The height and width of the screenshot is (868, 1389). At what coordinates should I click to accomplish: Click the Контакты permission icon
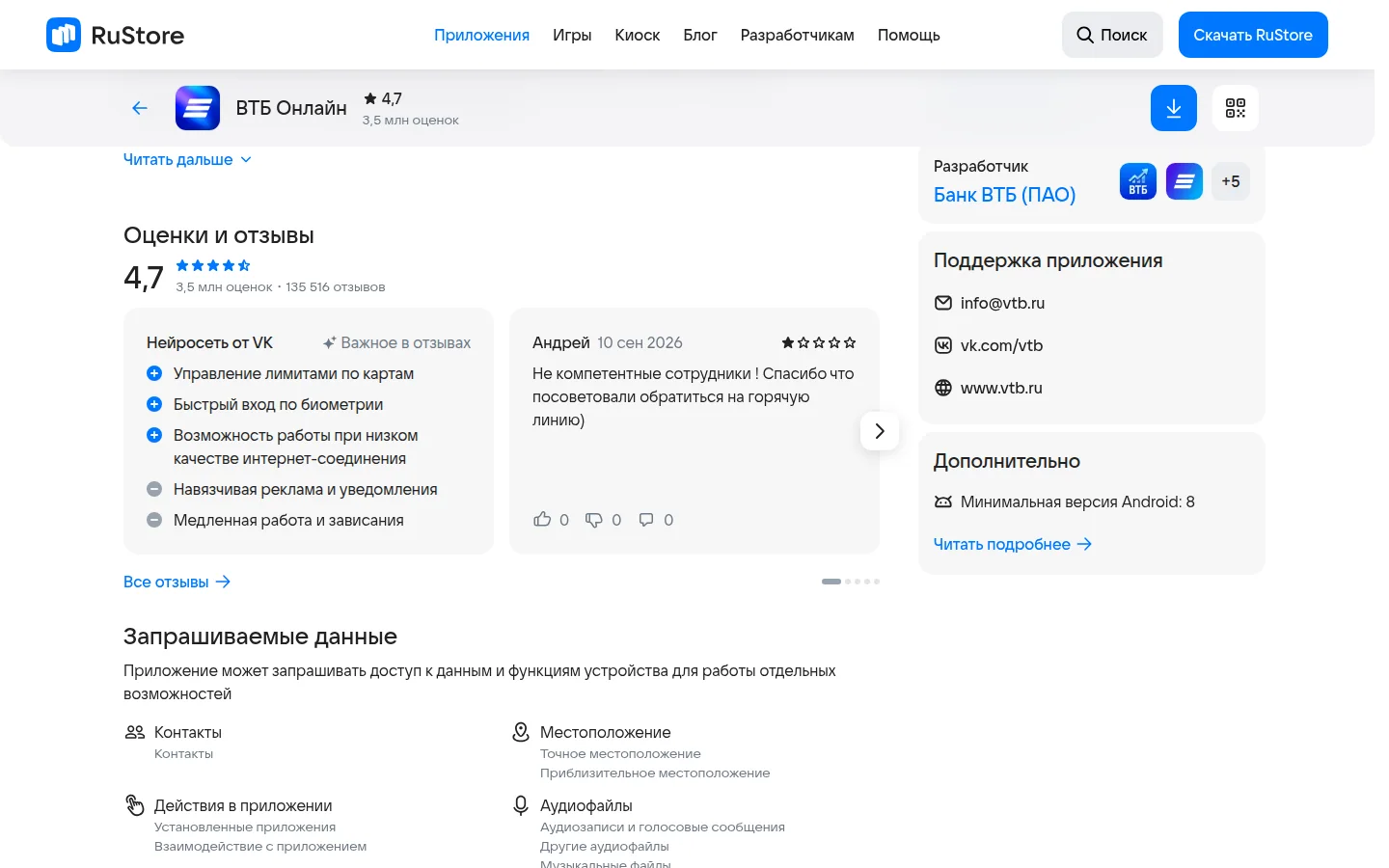click(135, 732)
